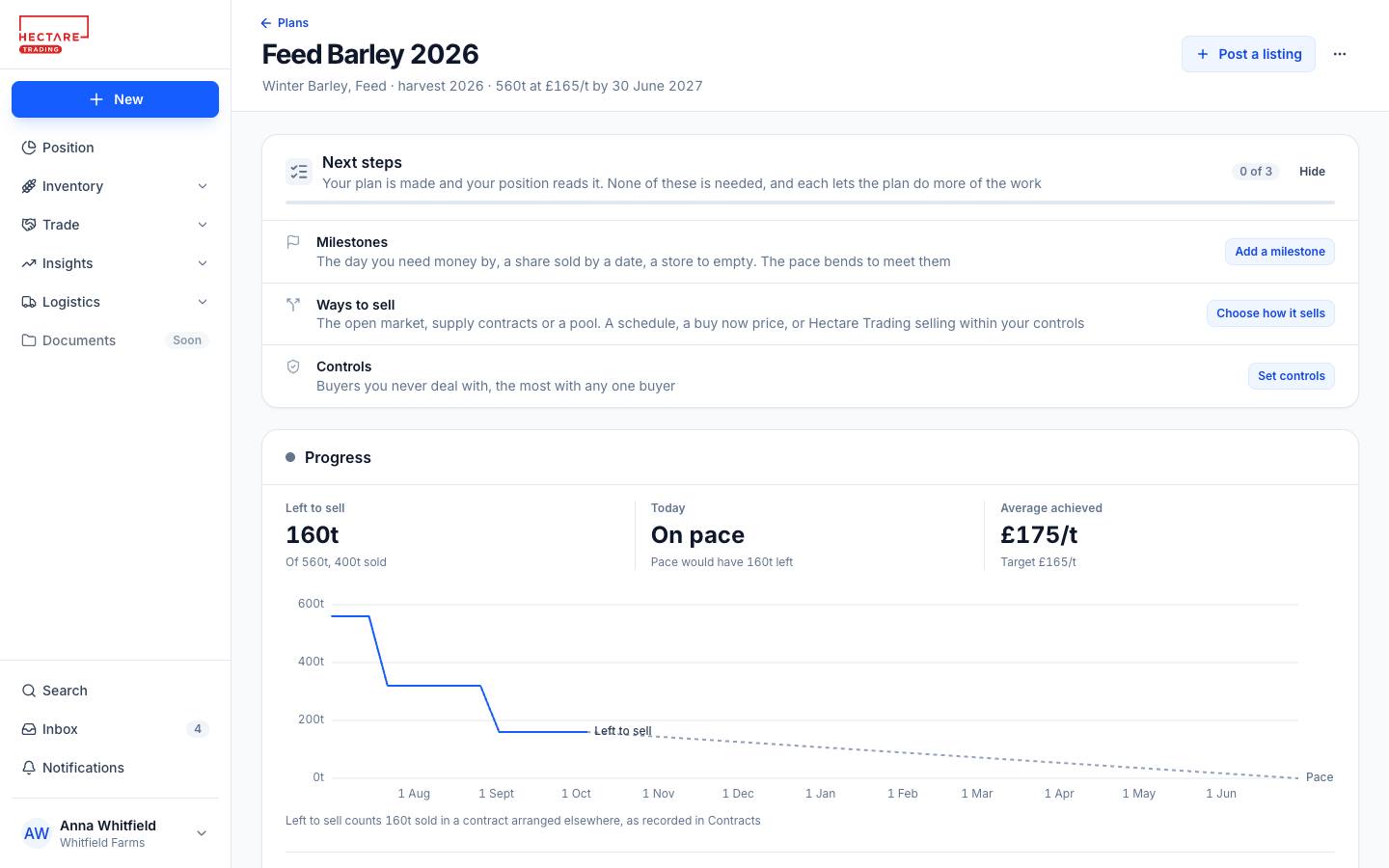Click the Hectare Trading logo
The width and height of the screenshot is (1389, 868).
pos(54,35)
